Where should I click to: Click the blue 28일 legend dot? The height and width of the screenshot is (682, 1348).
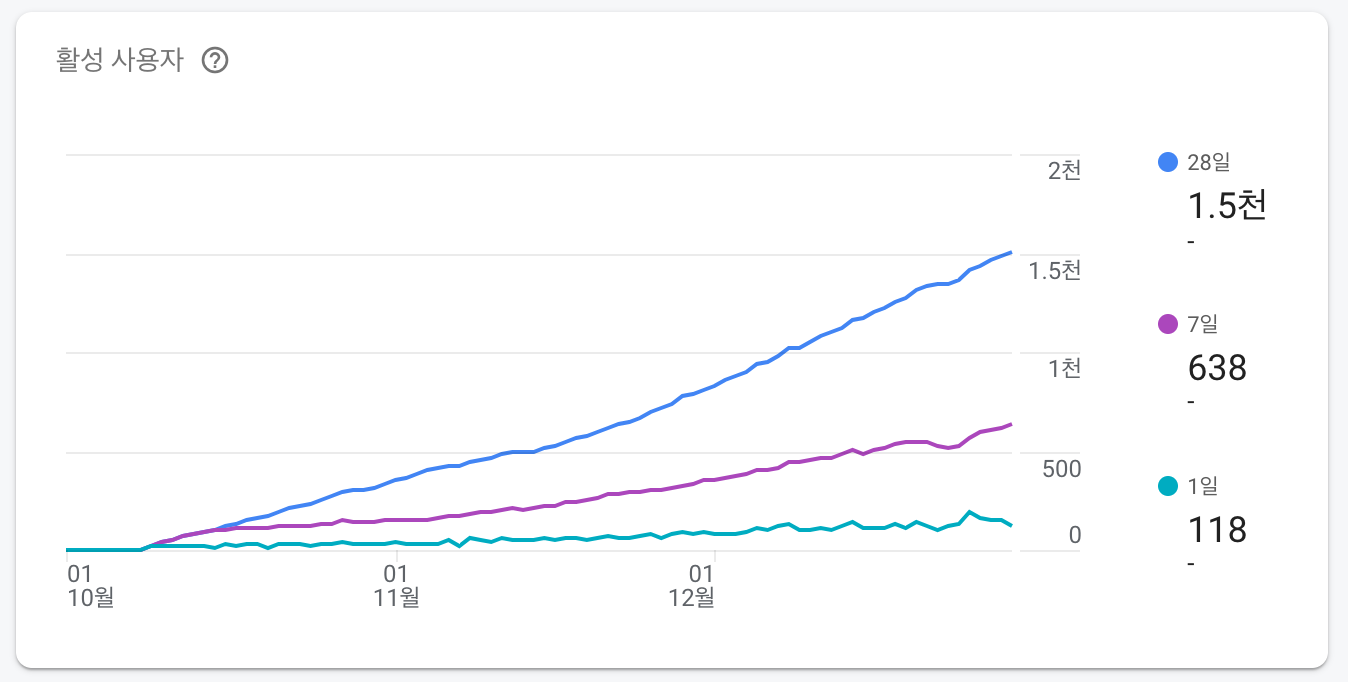coord(1167,162)
